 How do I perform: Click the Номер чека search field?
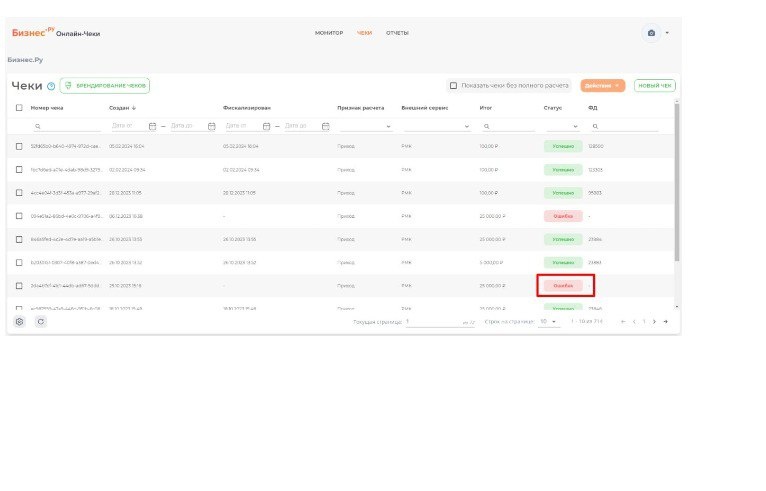(x=67, y=127)
